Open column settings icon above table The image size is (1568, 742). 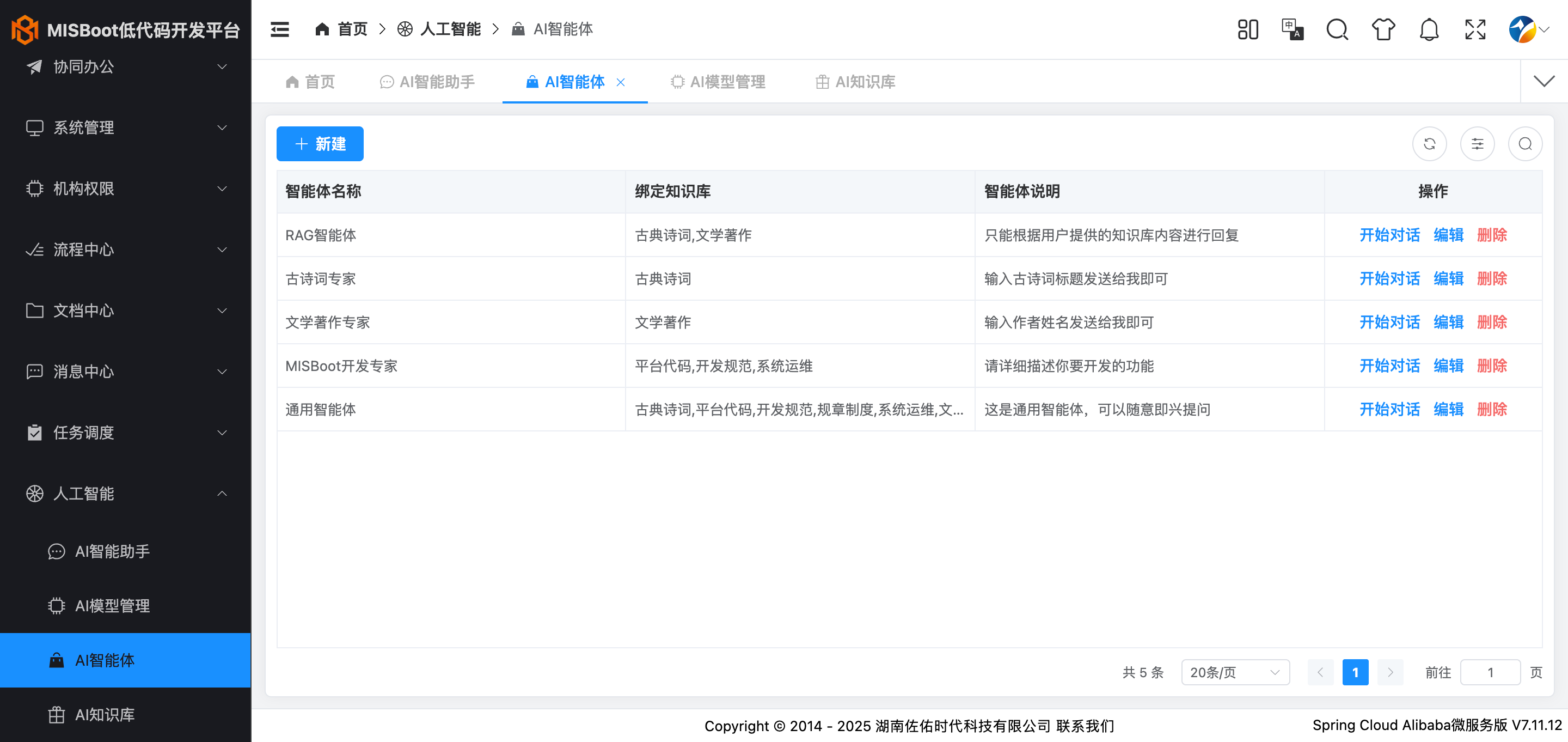coord(1477,144)
